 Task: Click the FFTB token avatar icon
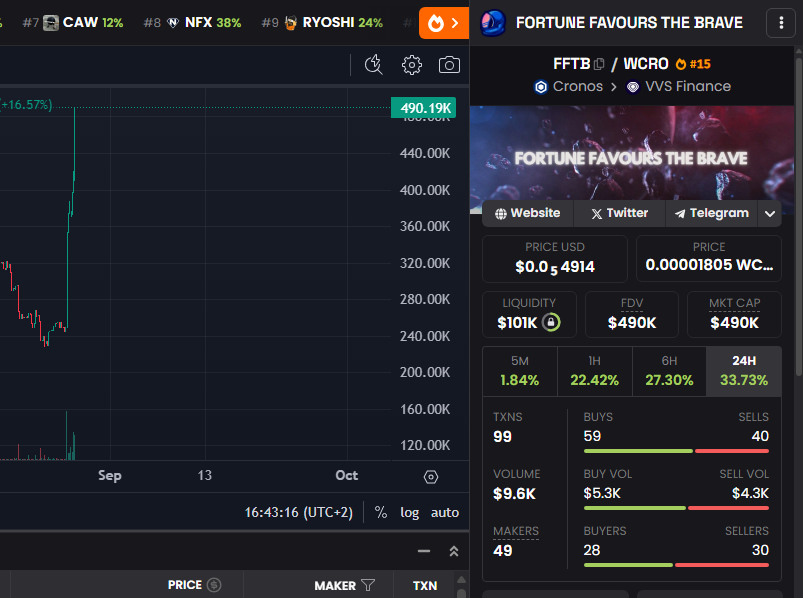click(x=493, y=23)
